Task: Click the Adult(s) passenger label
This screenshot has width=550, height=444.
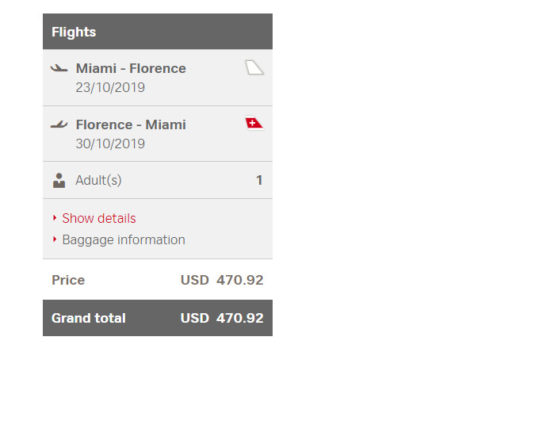Action: [99, 180]
